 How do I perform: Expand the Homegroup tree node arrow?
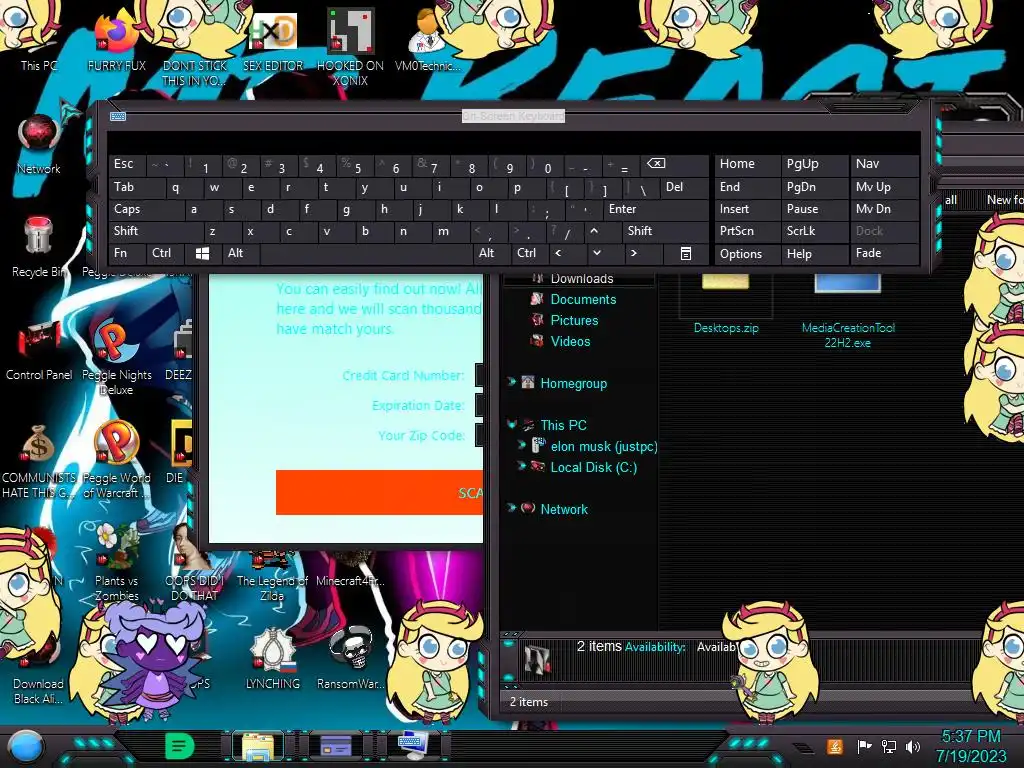pyautogui.click(x=512, y=382)
